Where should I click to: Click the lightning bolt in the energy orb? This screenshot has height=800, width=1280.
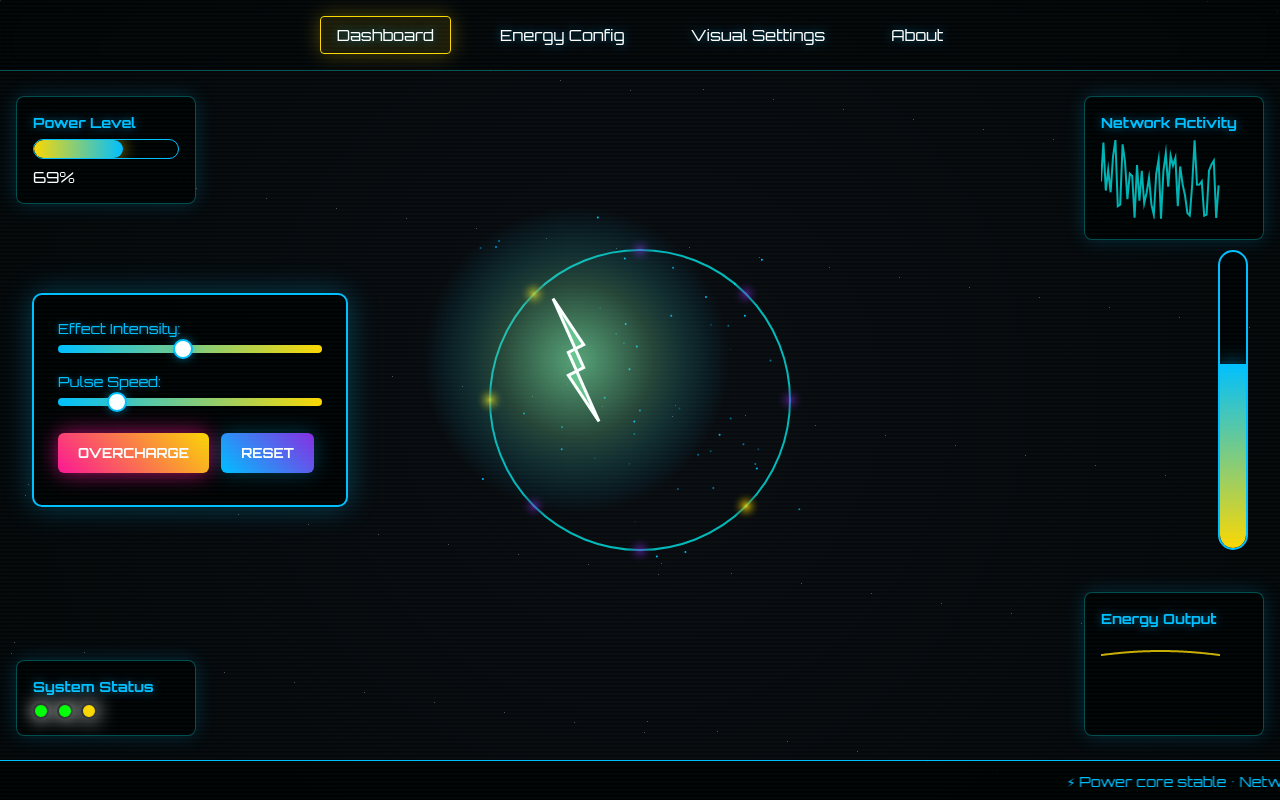click(576, 360)
